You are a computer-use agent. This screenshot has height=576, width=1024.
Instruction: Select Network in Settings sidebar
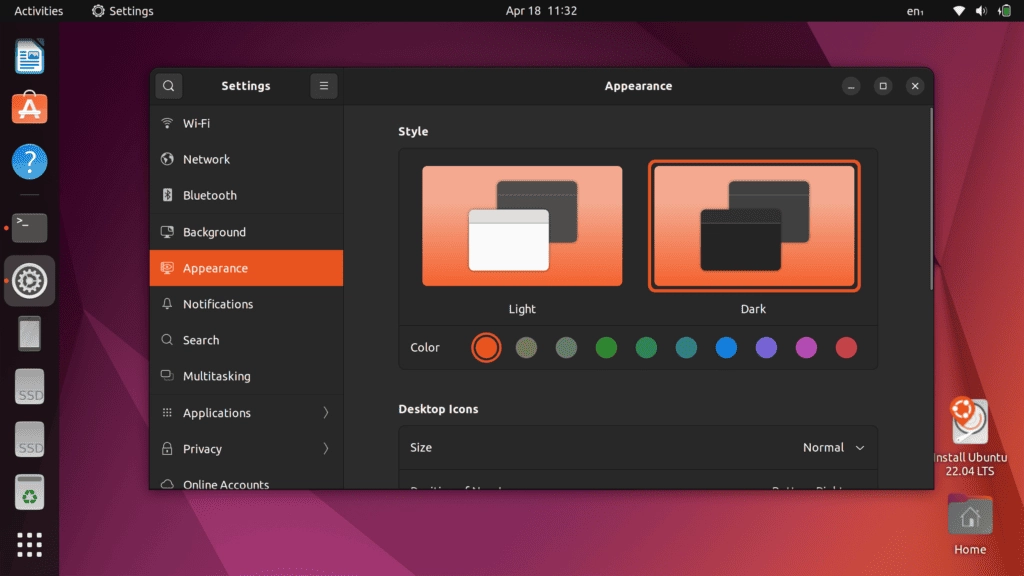[x=246, y=159]
